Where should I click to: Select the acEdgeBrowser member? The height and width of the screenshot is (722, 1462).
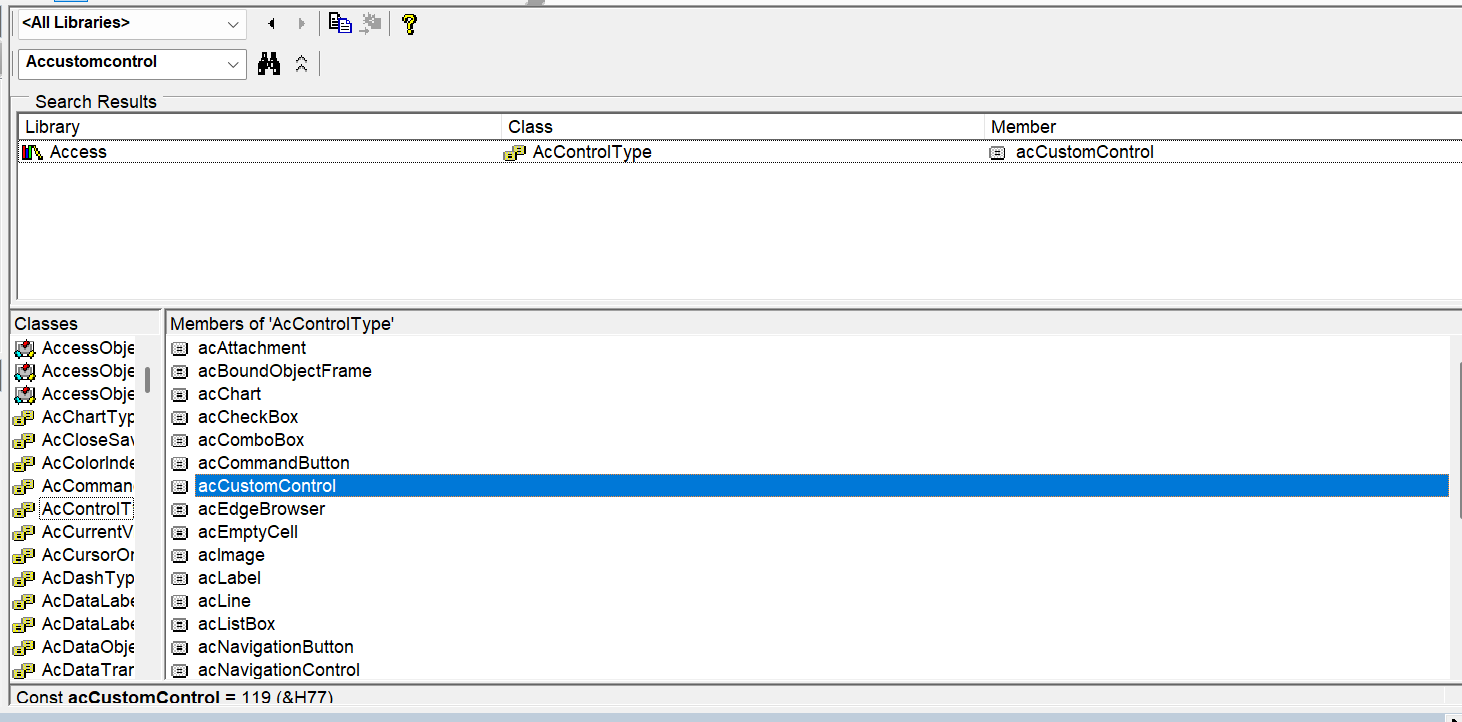click(x=261, y=509)
